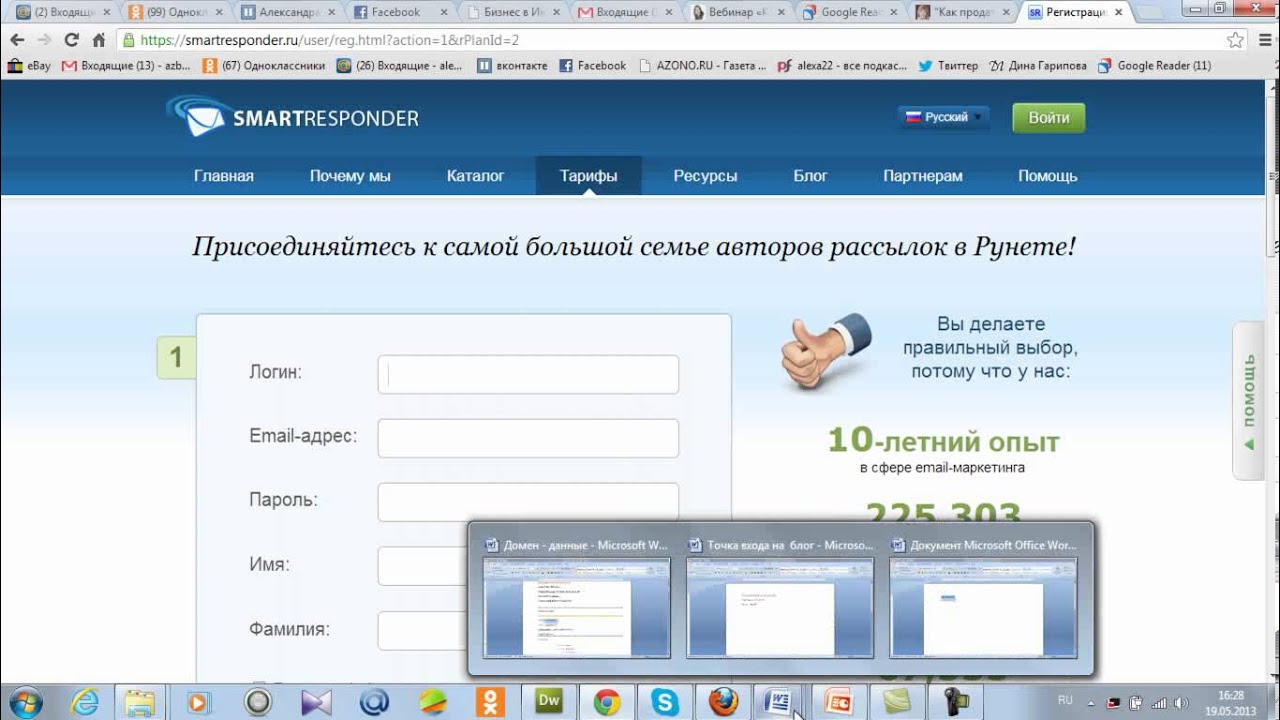1280x720 pixels.
Task: Open вконтакте bookmark
Action: [510, 65]
